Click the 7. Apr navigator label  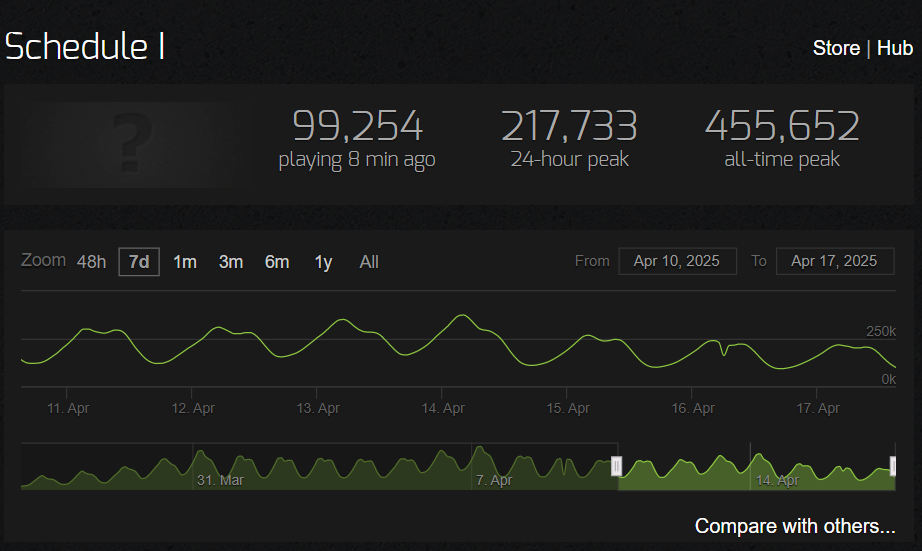coord(494,480)
